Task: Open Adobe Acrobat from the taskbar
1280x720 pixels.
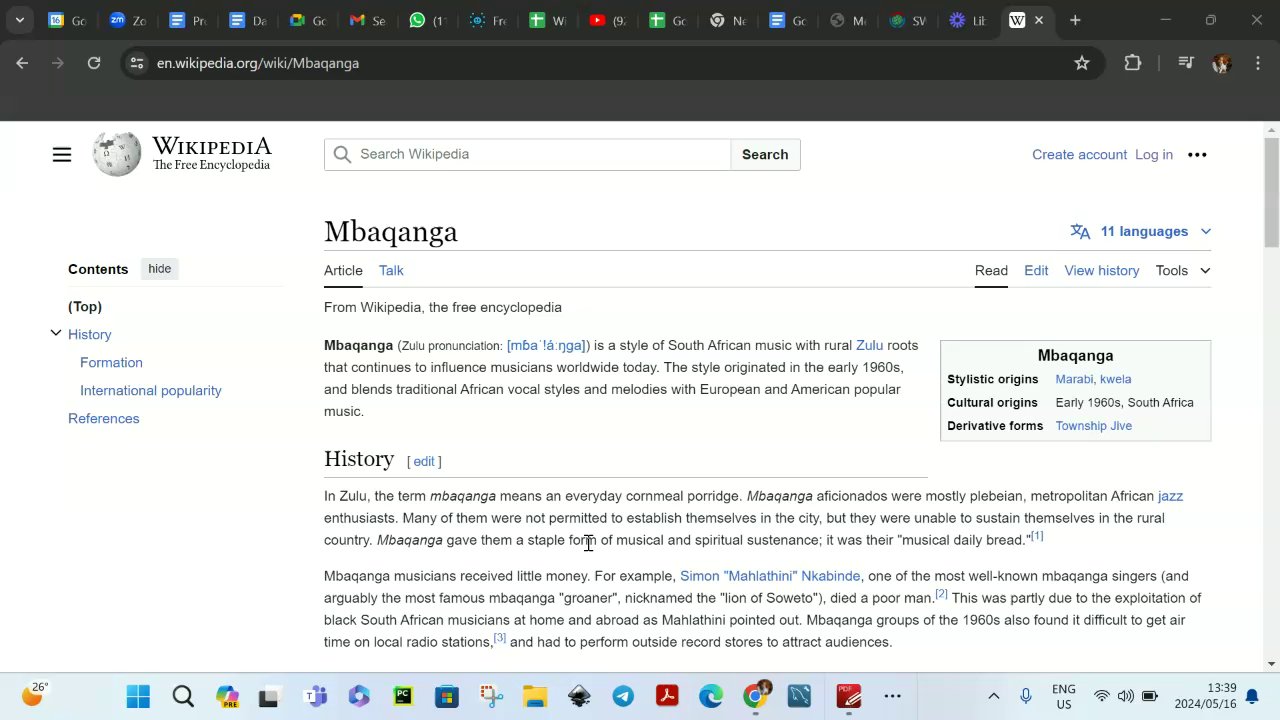Action: [667, 696]
